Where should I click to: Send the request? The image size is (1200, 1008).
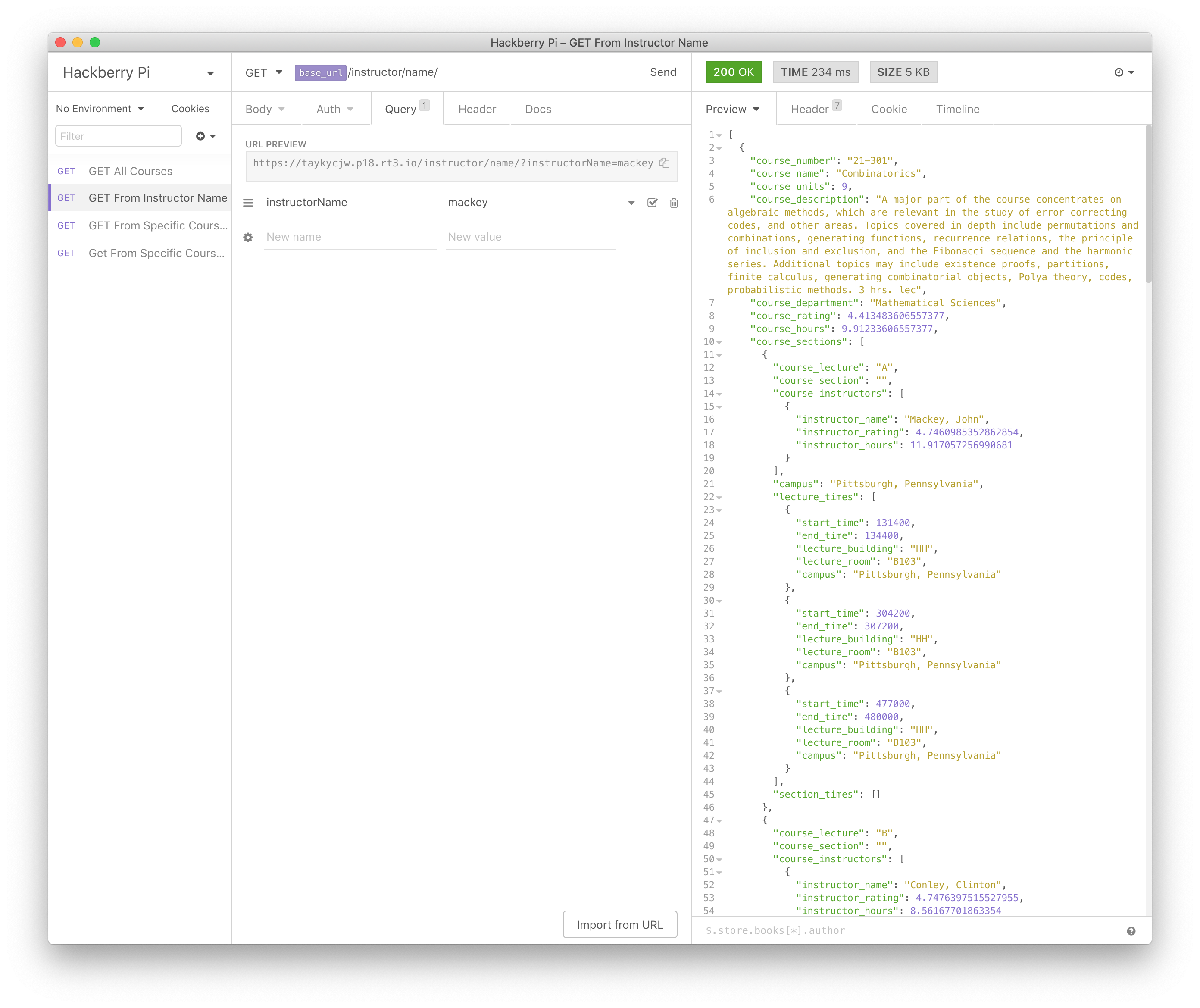tap(663, 72)
